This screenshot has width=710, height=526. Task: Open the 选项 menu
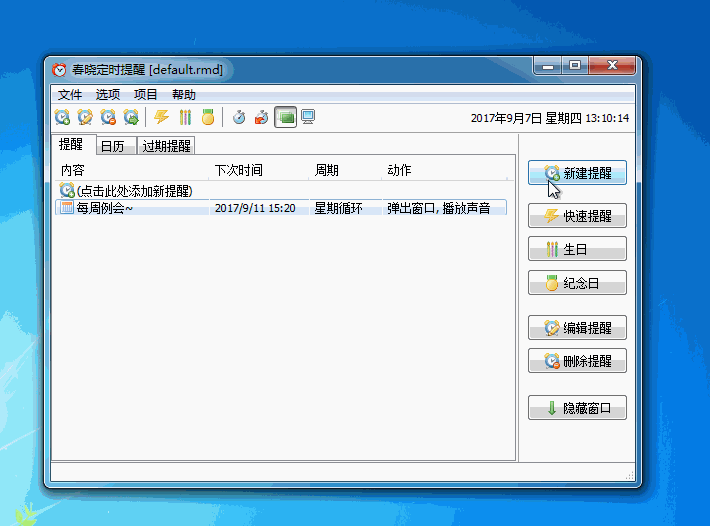click(x=108, y=95)
